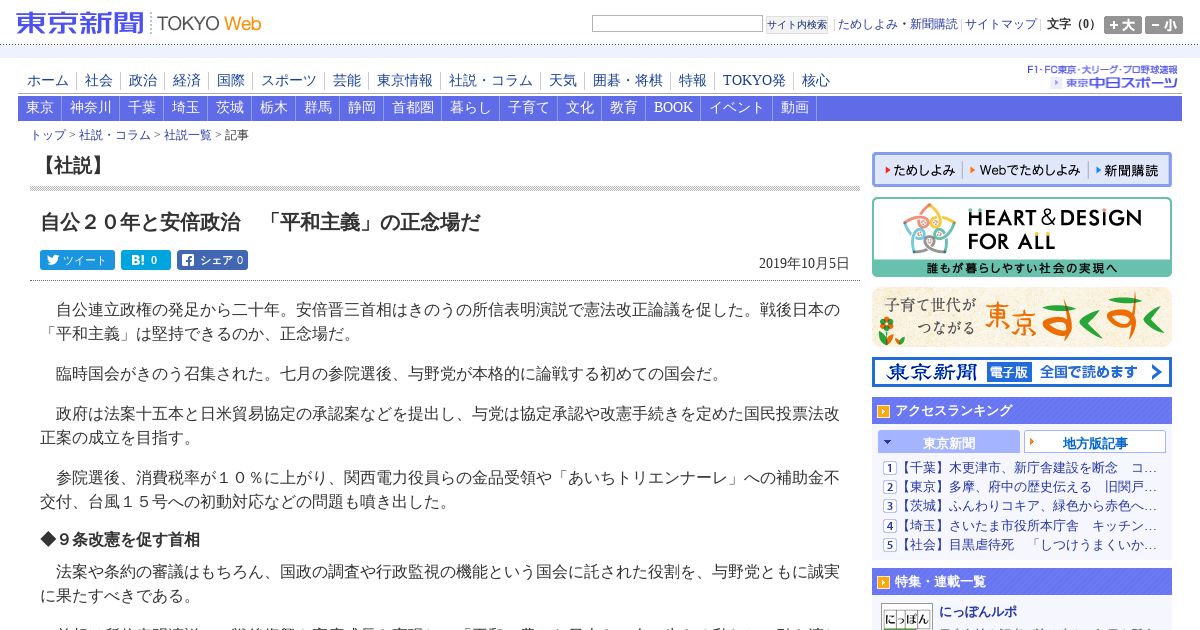
Task: Open the 東京新聞 電子版 banner
Action: [1022, 372]
